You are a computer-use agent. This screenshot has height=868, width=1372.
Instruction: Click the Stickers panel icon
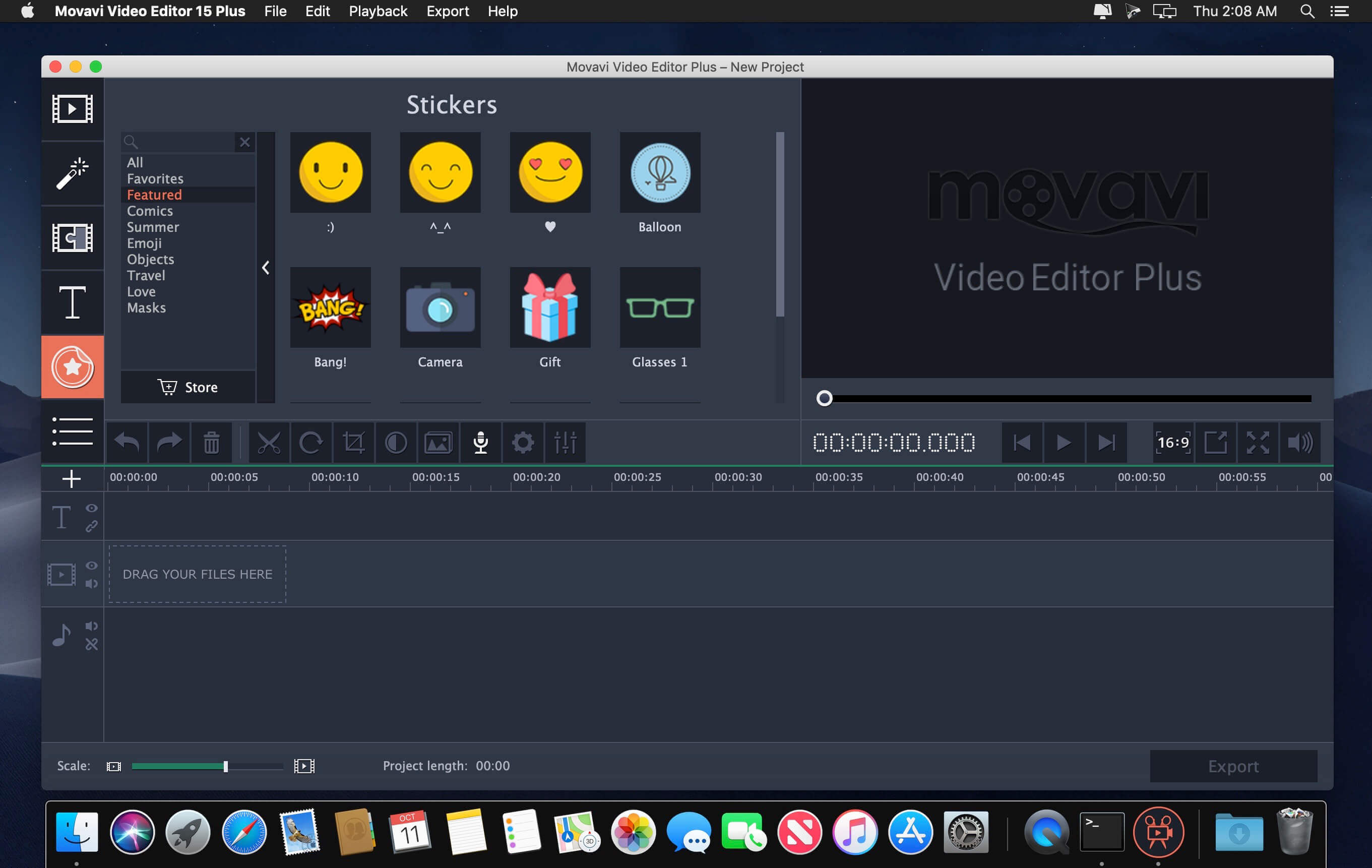tap(72, 366)
